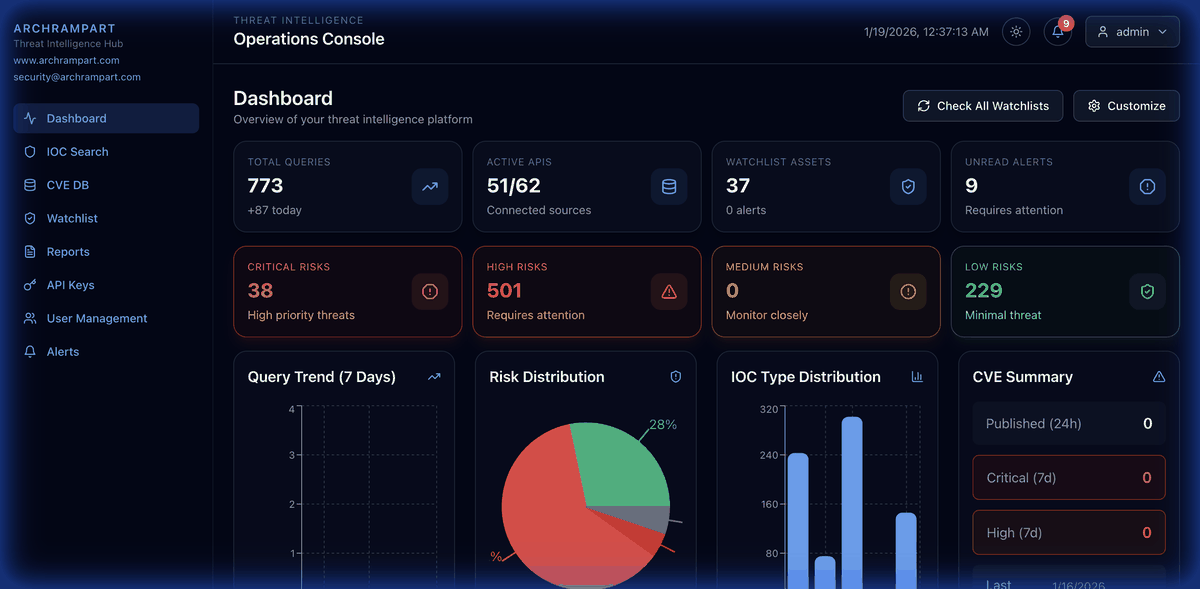Toggle the theme with the sun icon
This screenshot has width=1200, height=589.
tap(1015, 31)
